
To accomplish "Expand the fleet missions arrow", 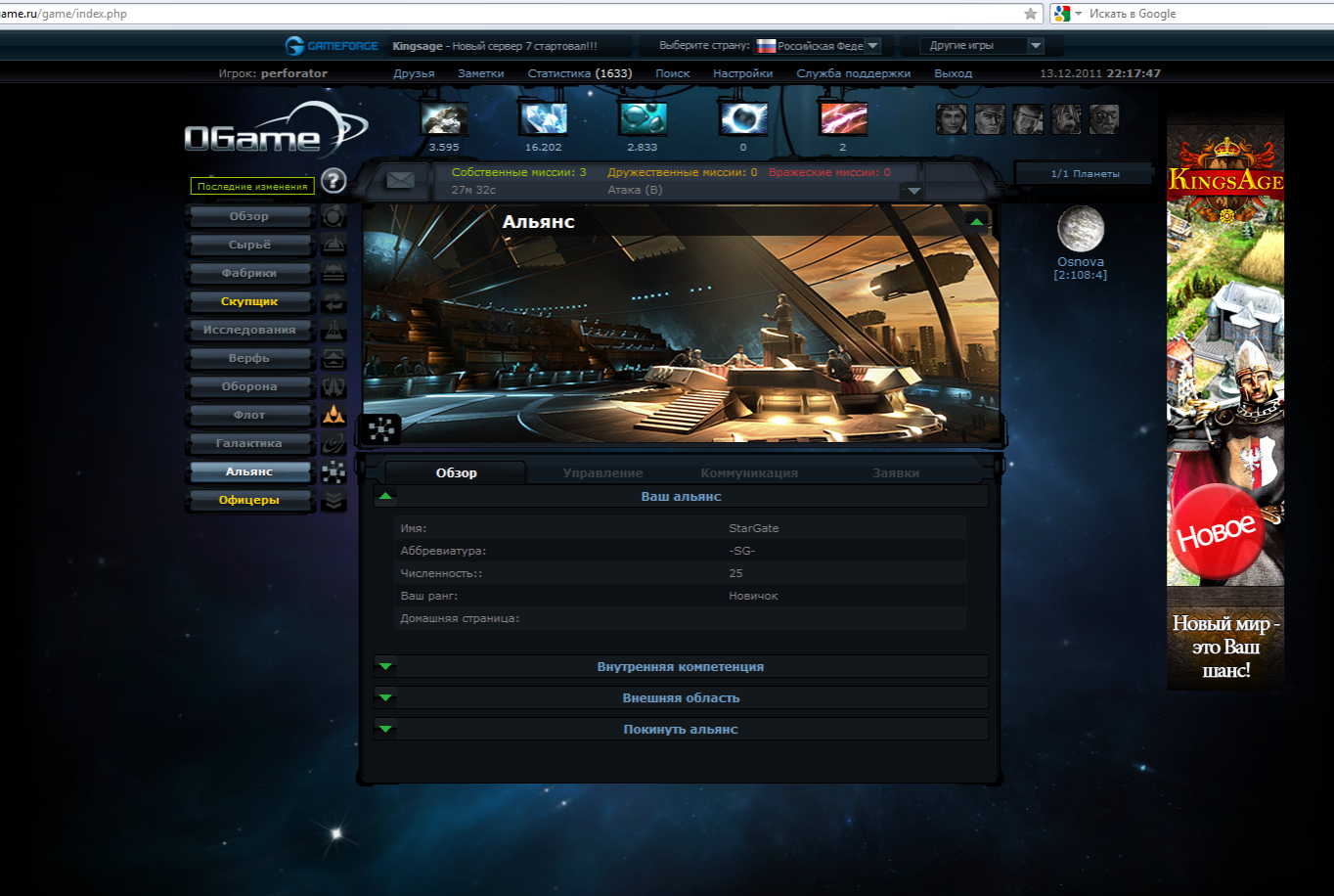I will pos(913,191).
